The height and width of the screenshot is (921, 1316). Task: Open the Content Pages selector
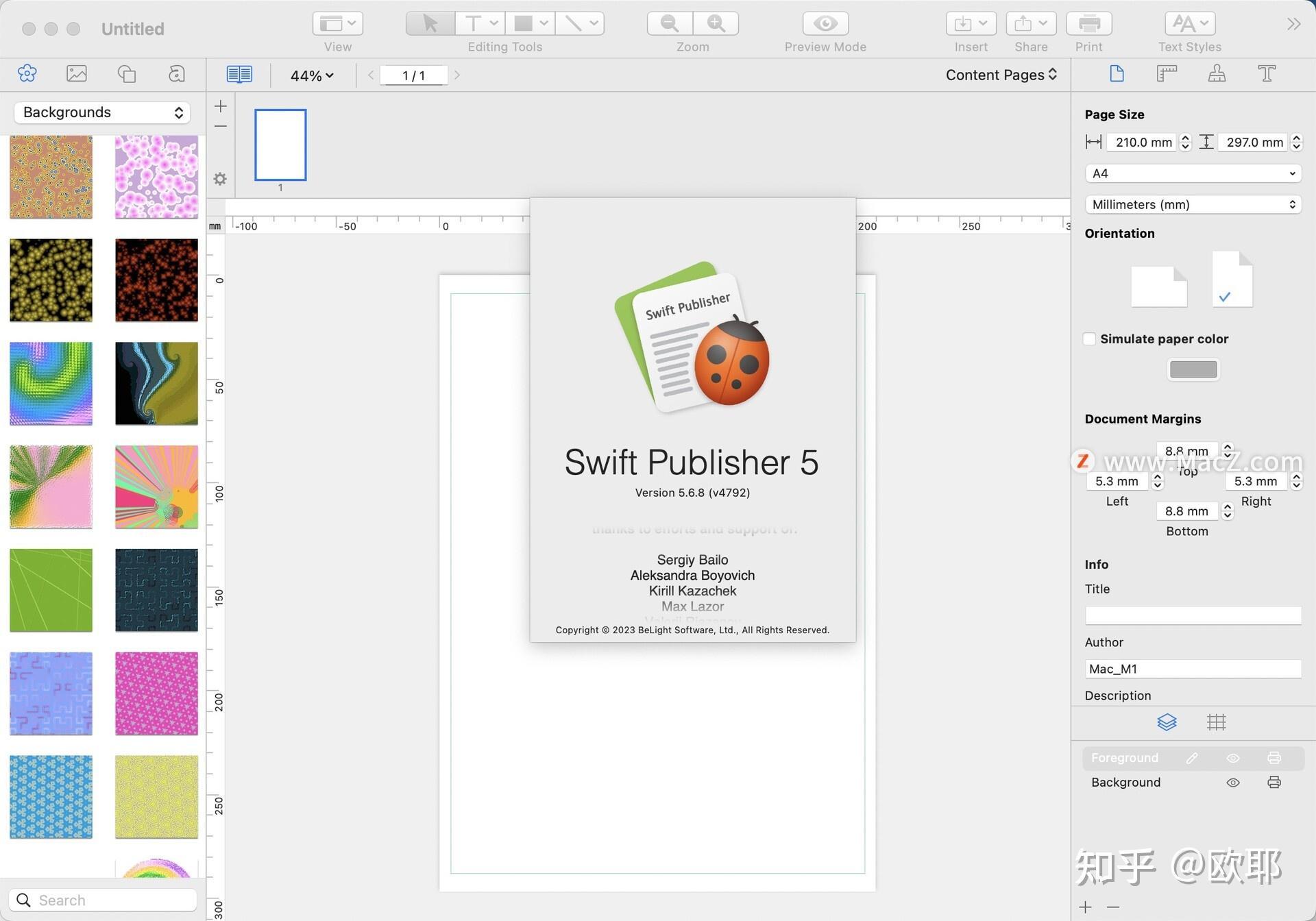pyautogui.click(x=1001, y=75)
